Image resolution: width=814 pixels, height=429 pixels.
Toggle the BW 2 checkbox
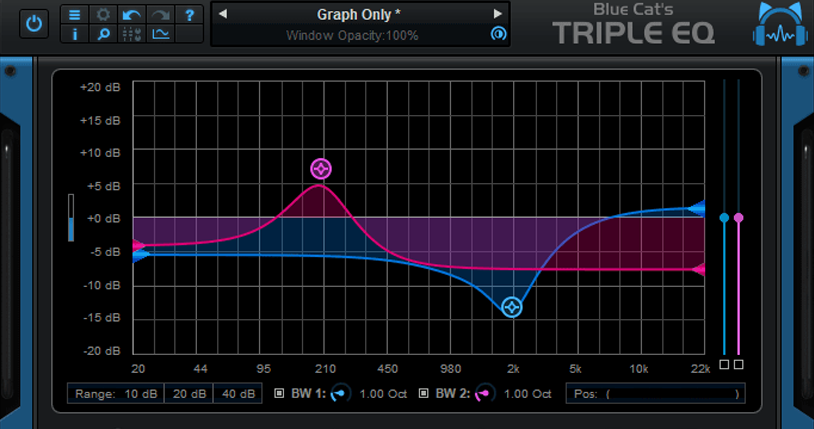pos(424,393)
